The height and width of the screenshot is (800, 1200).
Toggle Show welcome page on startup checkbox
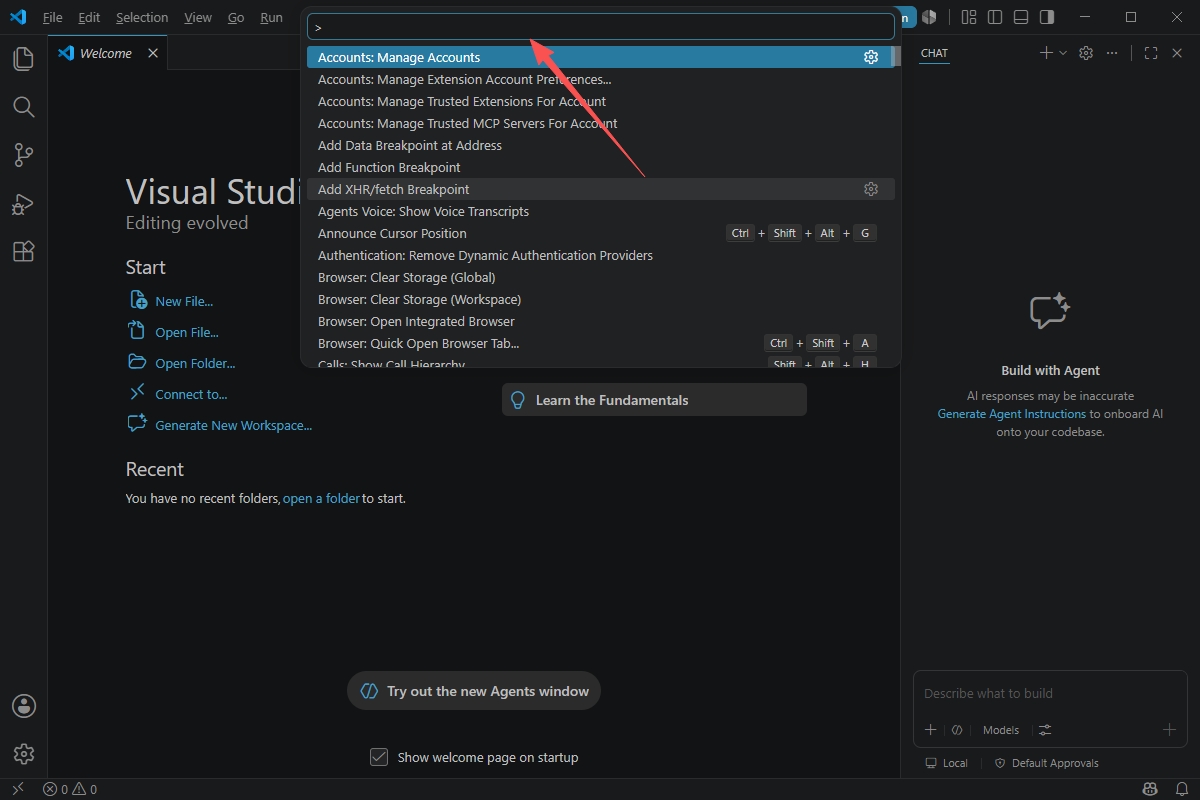pyautogui.click(x=379, y=757)
